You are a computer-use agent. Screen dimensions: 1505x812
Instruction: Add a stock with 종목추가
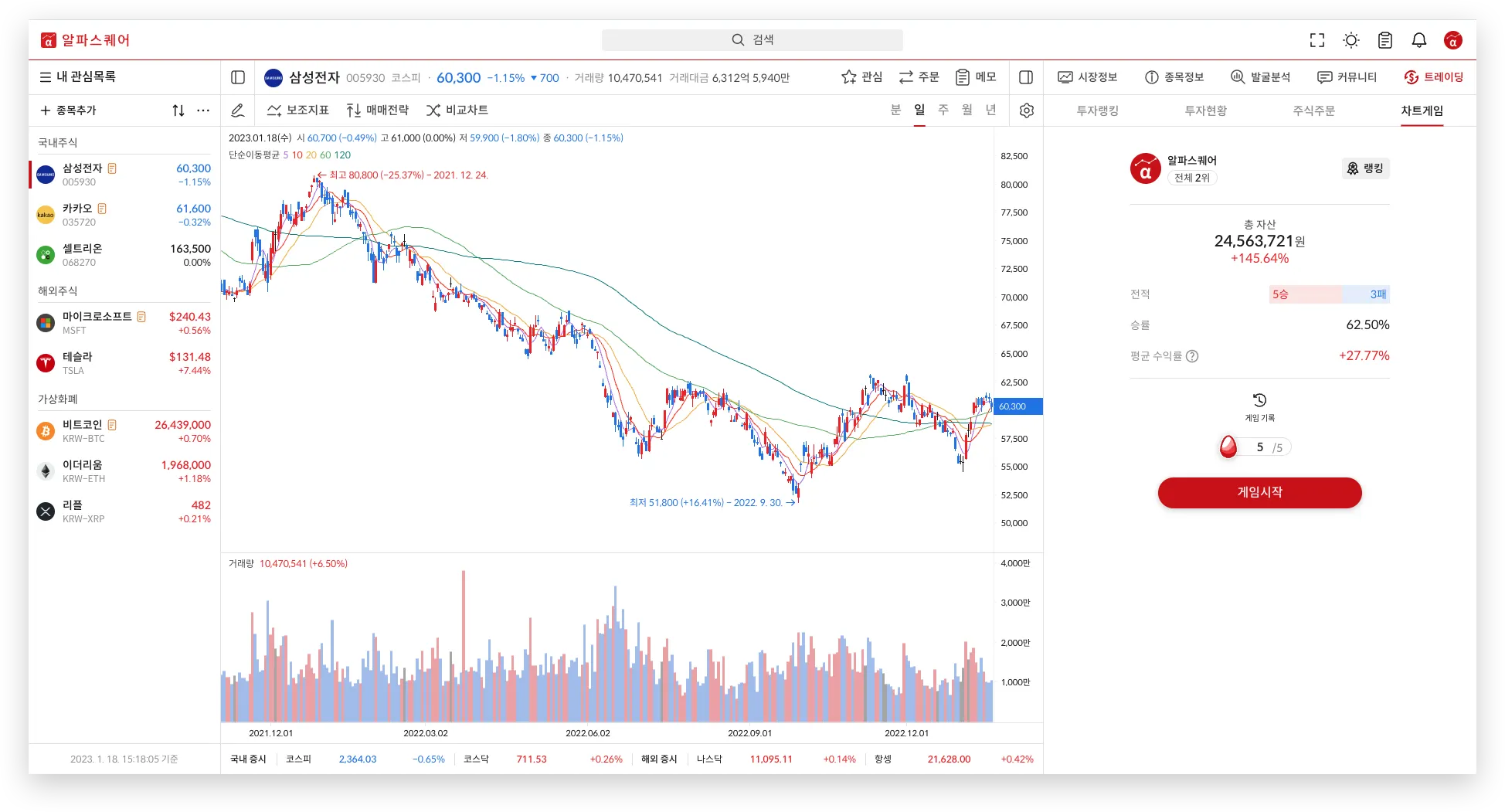[69, 110]
